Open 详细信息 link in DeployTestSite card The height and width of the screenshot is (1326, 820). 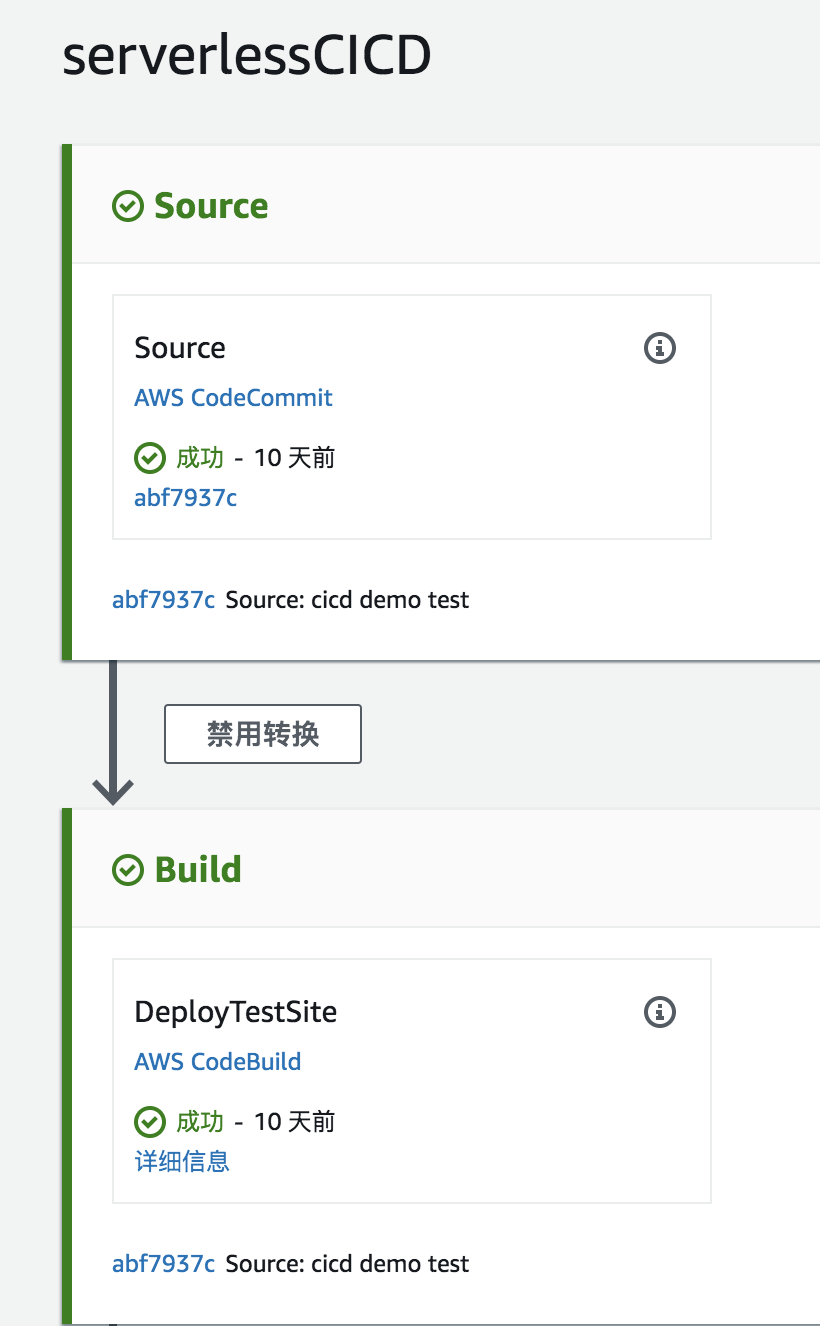tap(182, 1161)
